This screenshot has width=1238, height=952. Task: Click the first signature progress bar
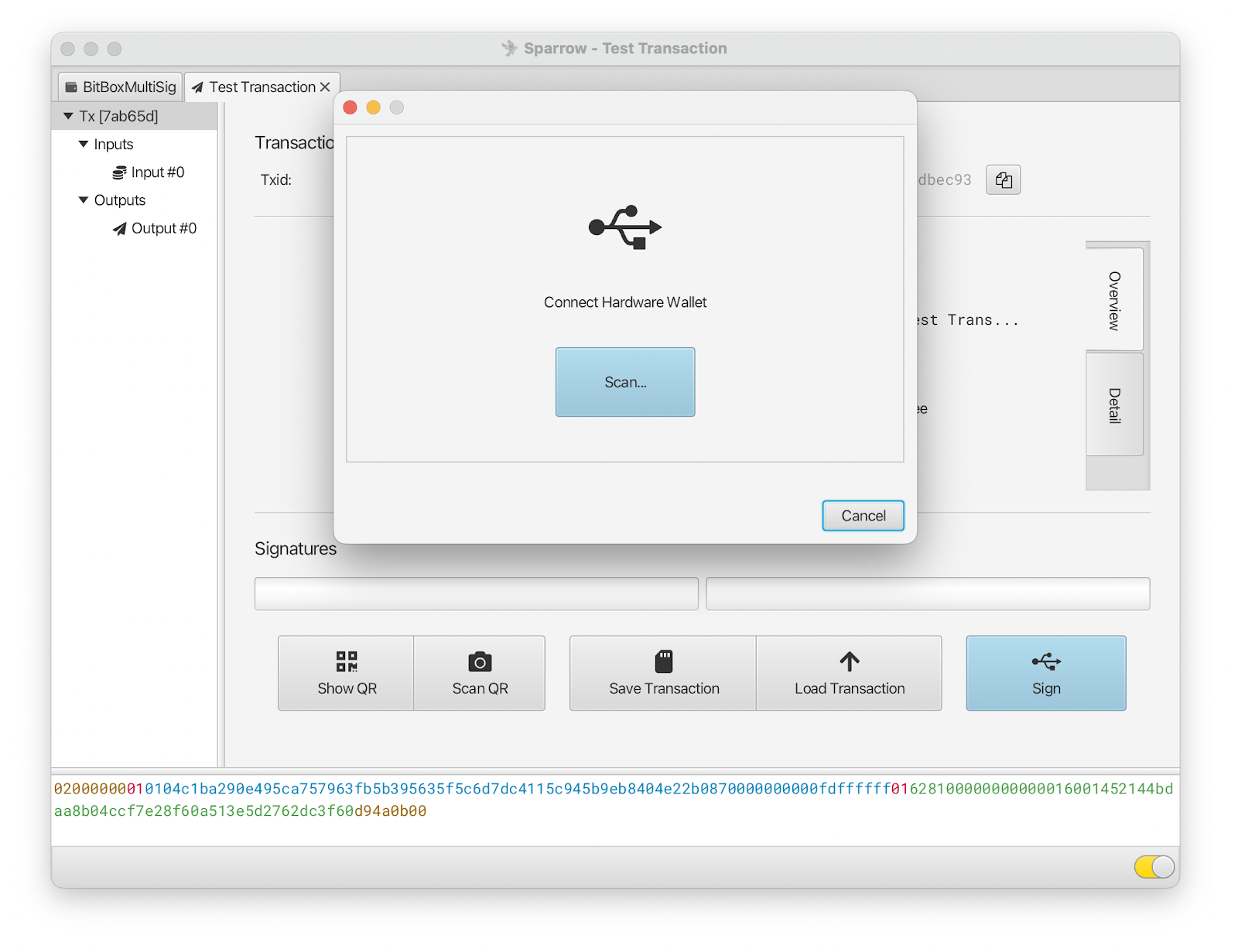(x=477, y=594)
